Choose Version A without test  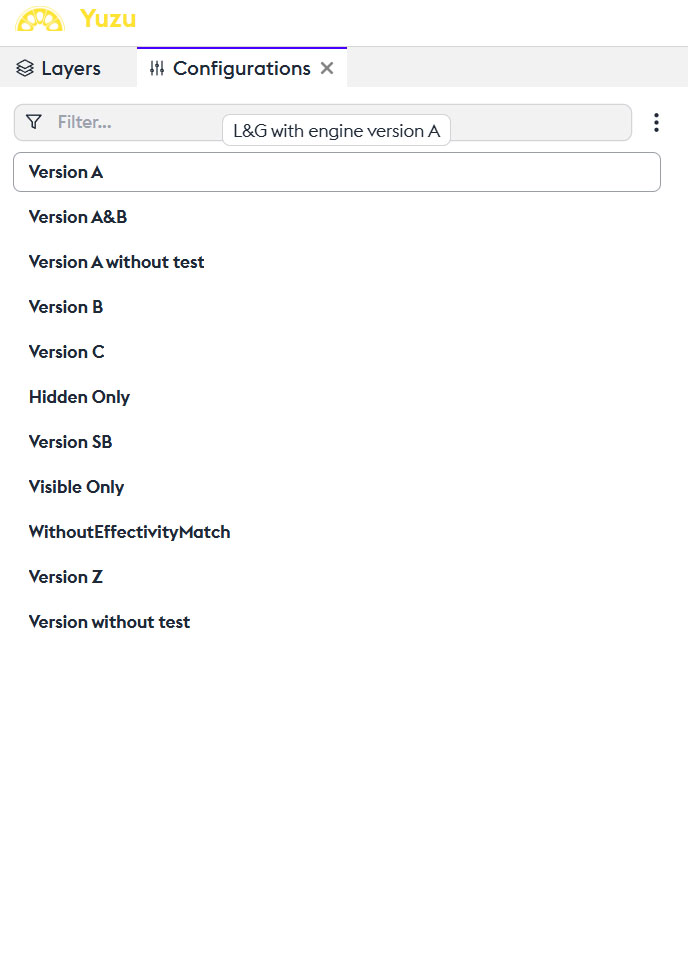pyautogui.click(x=117, y=262)
